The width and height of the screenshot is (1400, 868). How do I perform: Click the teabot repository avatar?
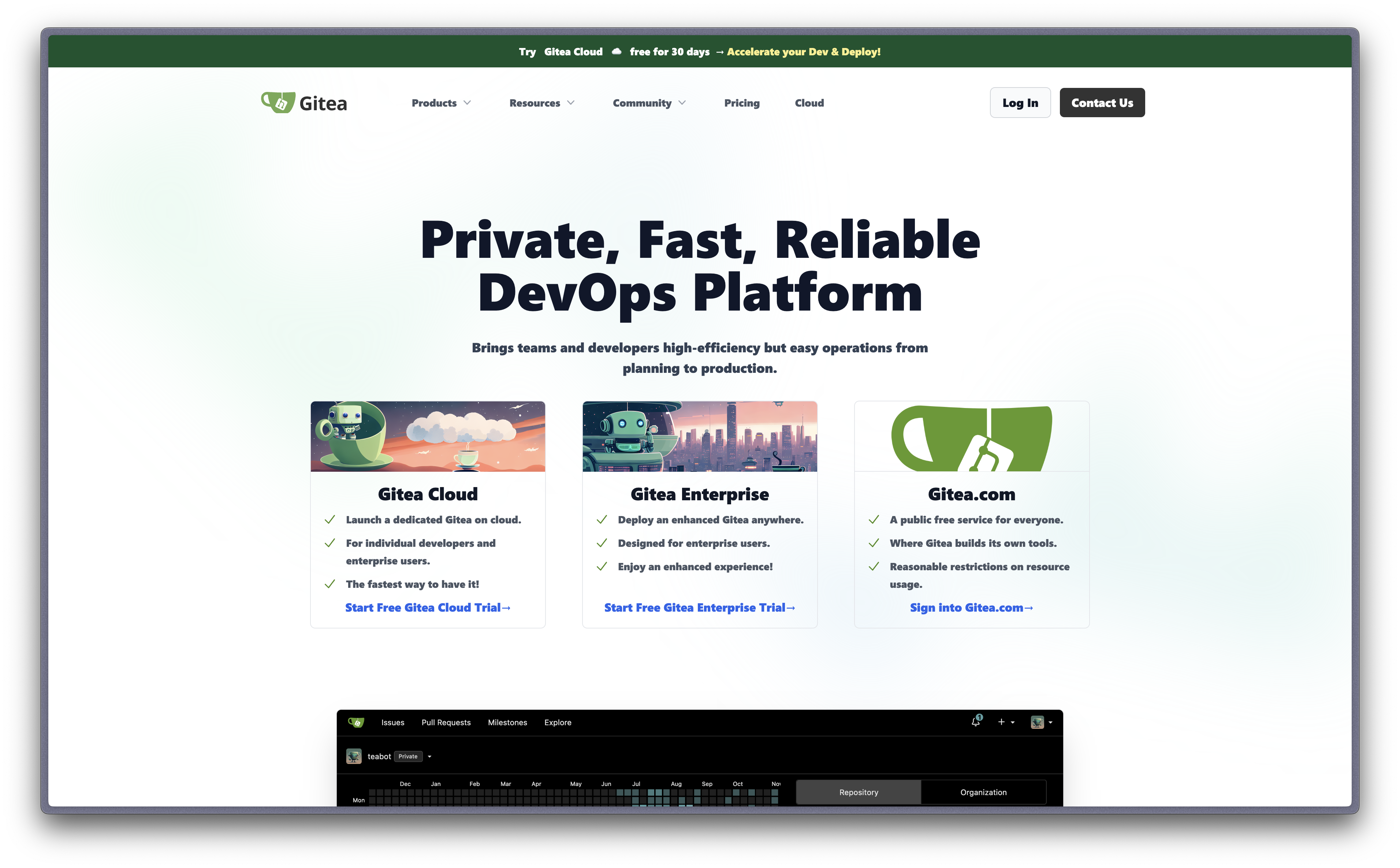tap(353, 756)
